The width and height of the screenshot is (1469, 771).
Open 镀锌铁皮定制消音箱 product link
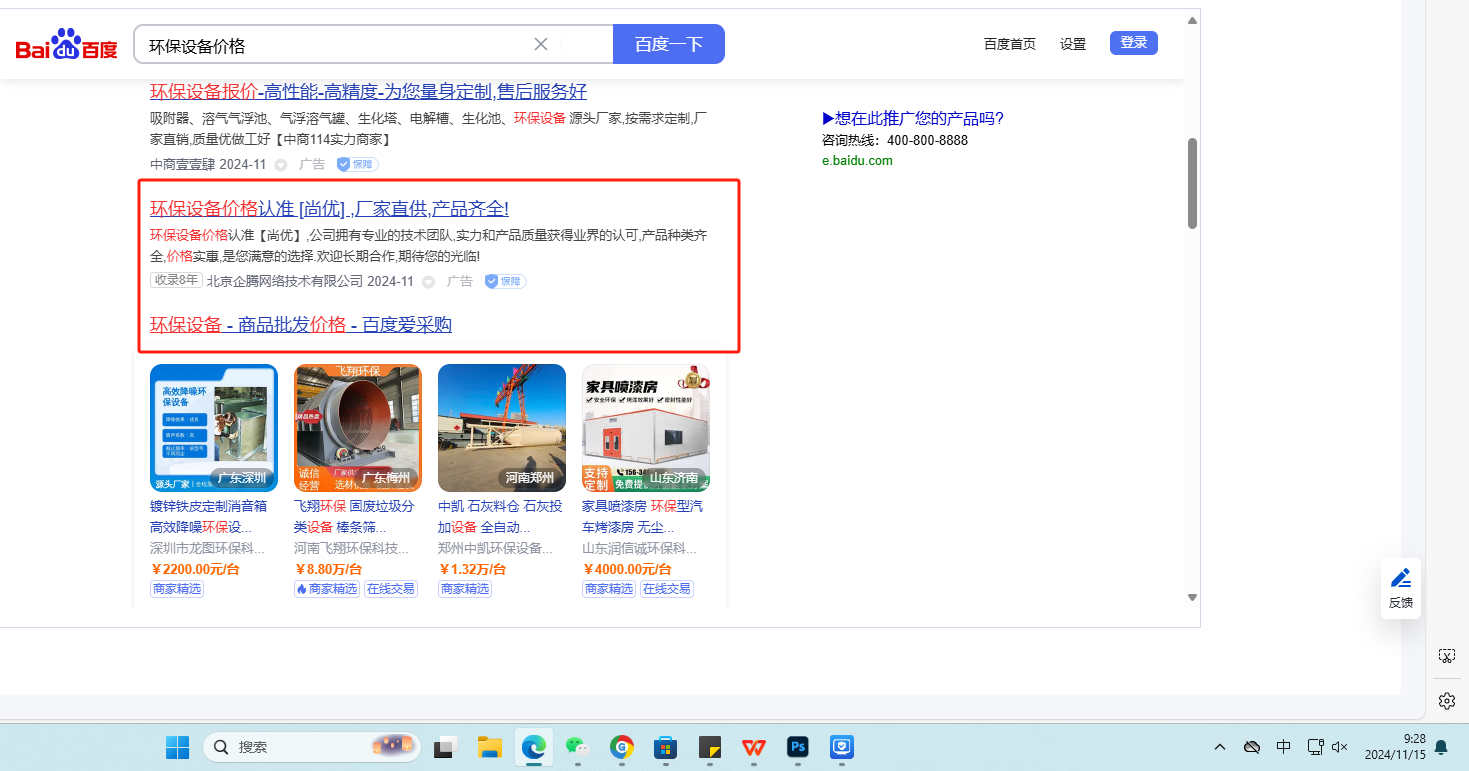(x=208, y=516)
